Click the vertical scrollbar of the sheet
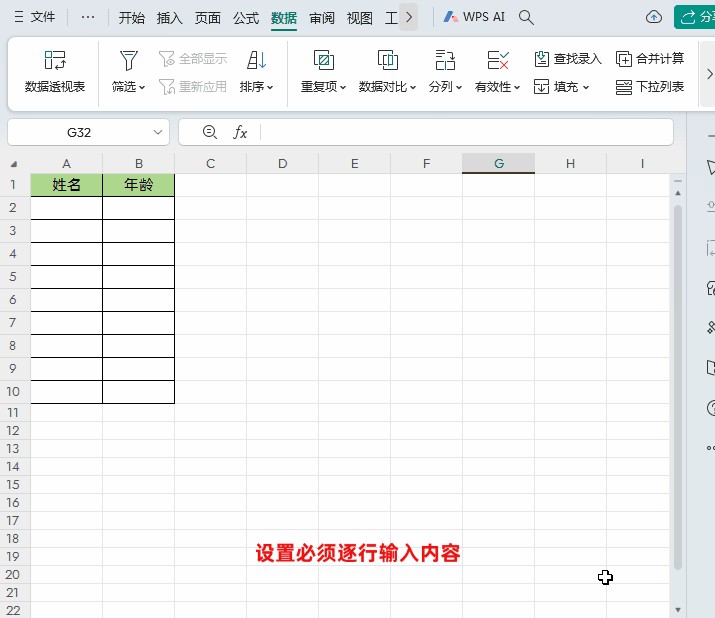 (678, 380)
